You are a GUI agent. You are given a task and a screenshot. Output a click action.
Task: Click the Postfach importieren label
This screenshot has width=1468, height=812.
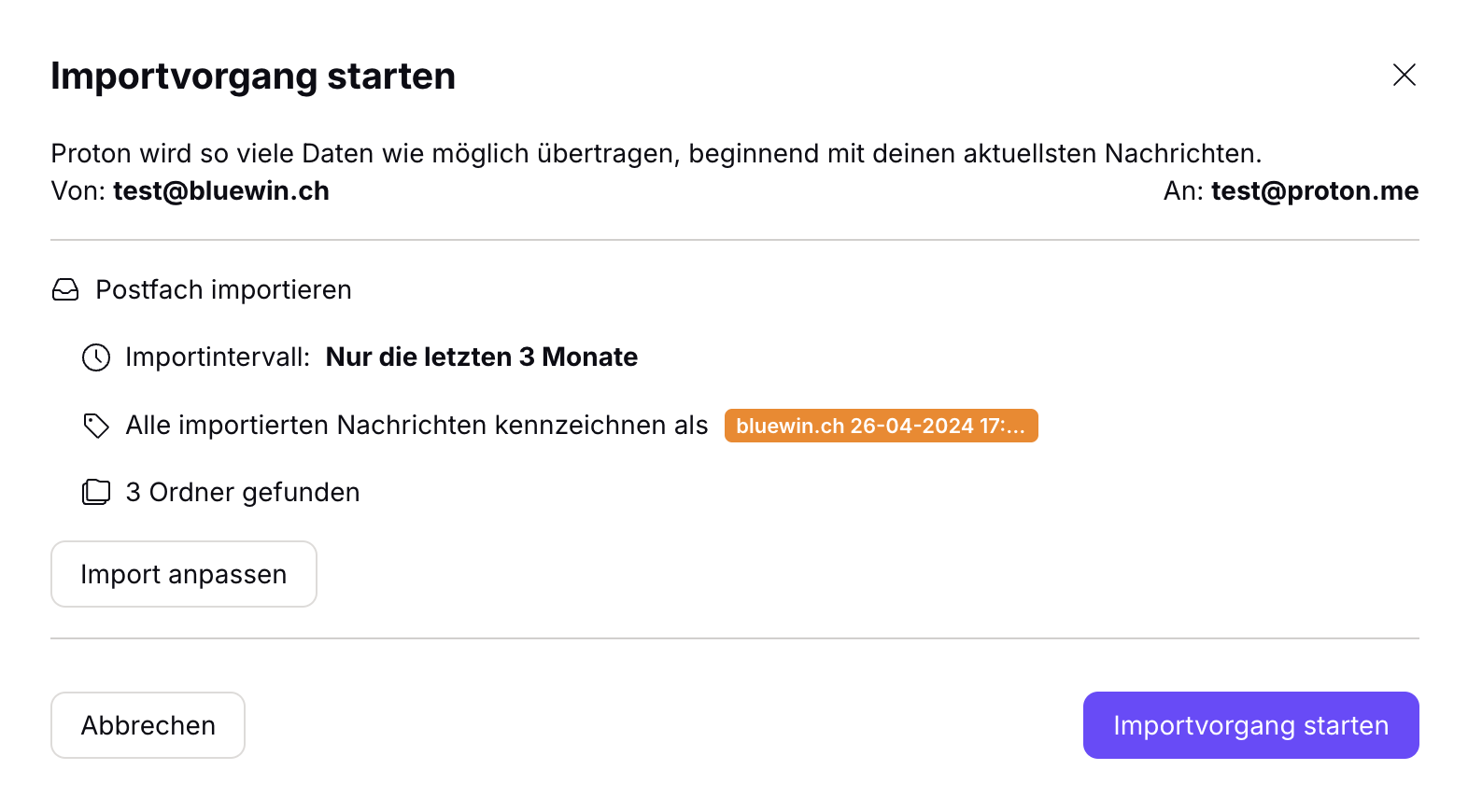coord(224,290)
